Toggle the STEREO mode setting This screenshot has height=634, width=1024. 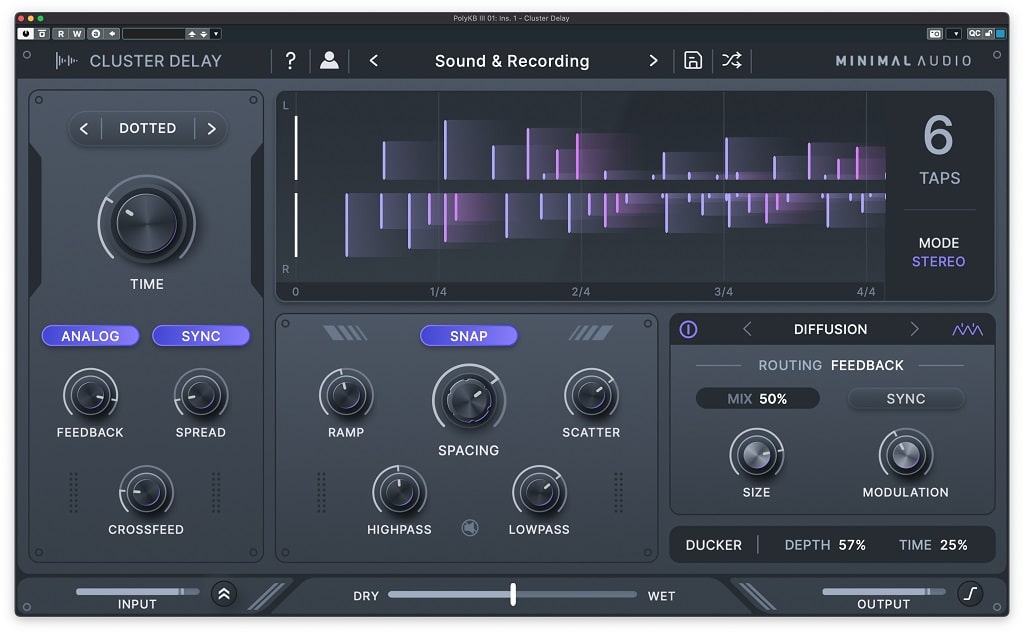938,261
